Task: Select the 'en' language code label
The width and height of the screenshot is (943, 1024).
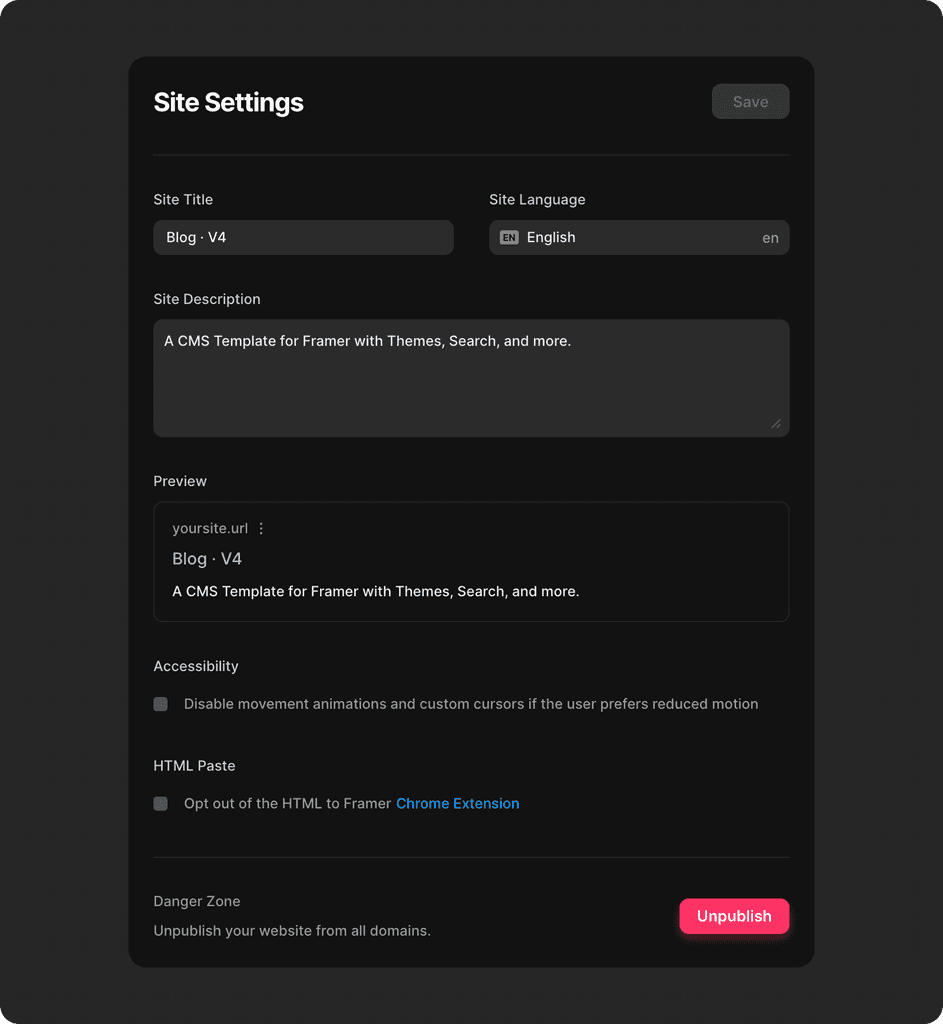Action: [x=770, y=238]
